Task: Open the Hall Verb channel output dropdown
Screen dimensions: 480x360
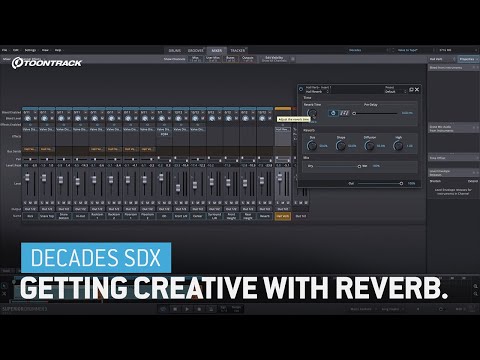Action: (283, 209)
